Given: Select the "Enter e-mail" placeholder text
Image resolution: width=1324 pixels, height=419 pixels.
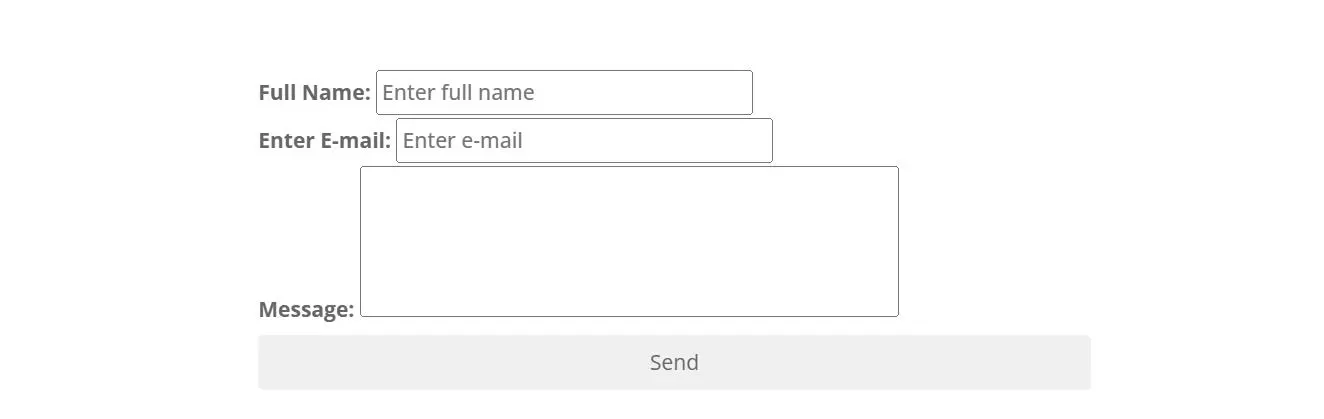Looking at the screenshot, I should point(462,140).
